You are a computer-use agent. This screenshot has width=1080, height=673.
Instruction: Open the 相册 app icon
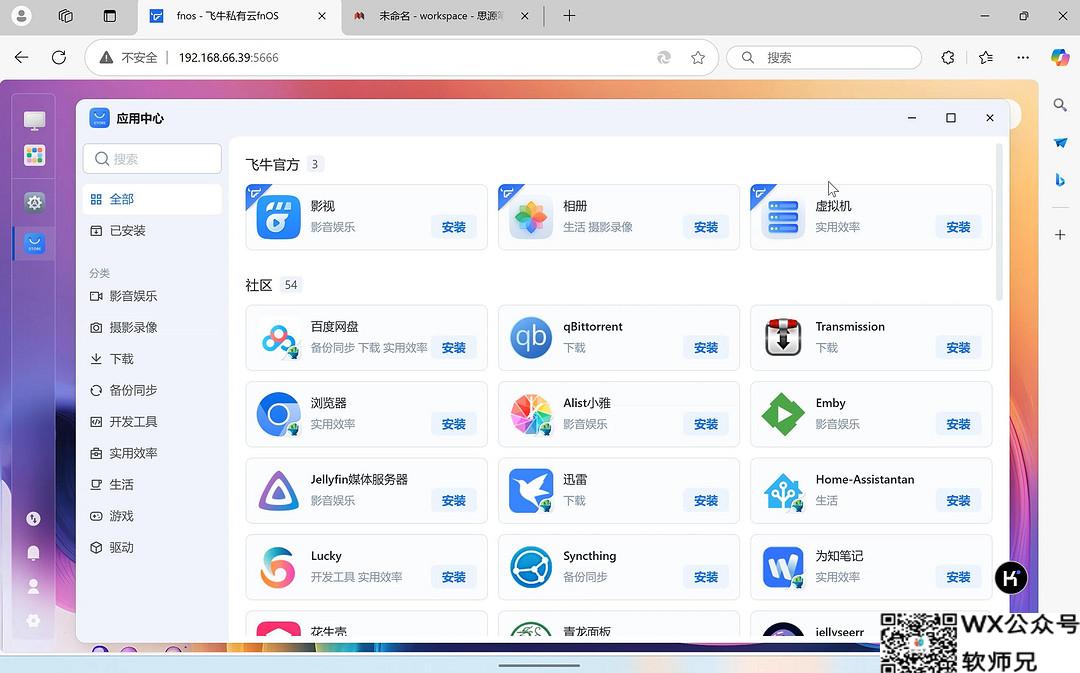click(531, 217)
